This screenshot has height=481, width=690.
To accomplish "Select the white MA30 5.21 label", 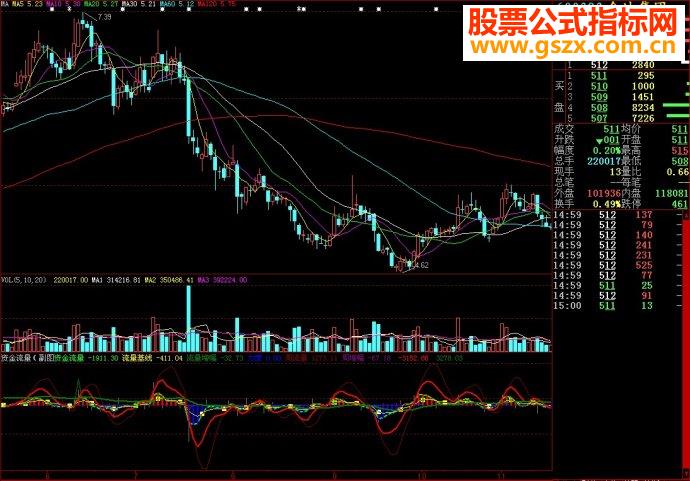I will coord(139,4).
